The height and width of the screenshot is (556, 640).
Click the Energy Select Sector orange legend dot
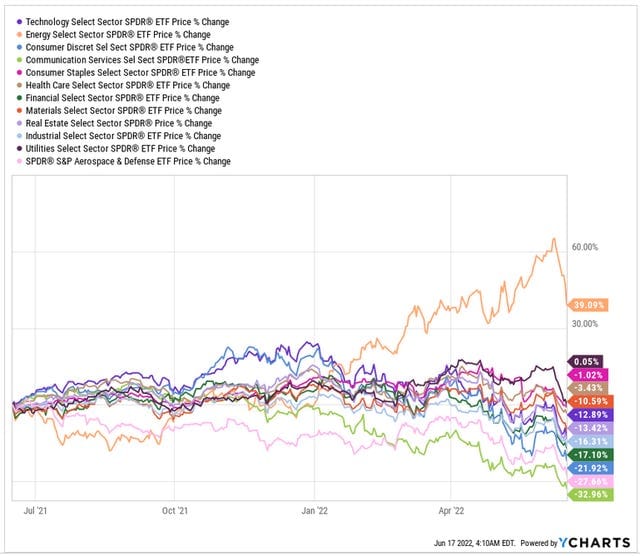pos(19,35)
